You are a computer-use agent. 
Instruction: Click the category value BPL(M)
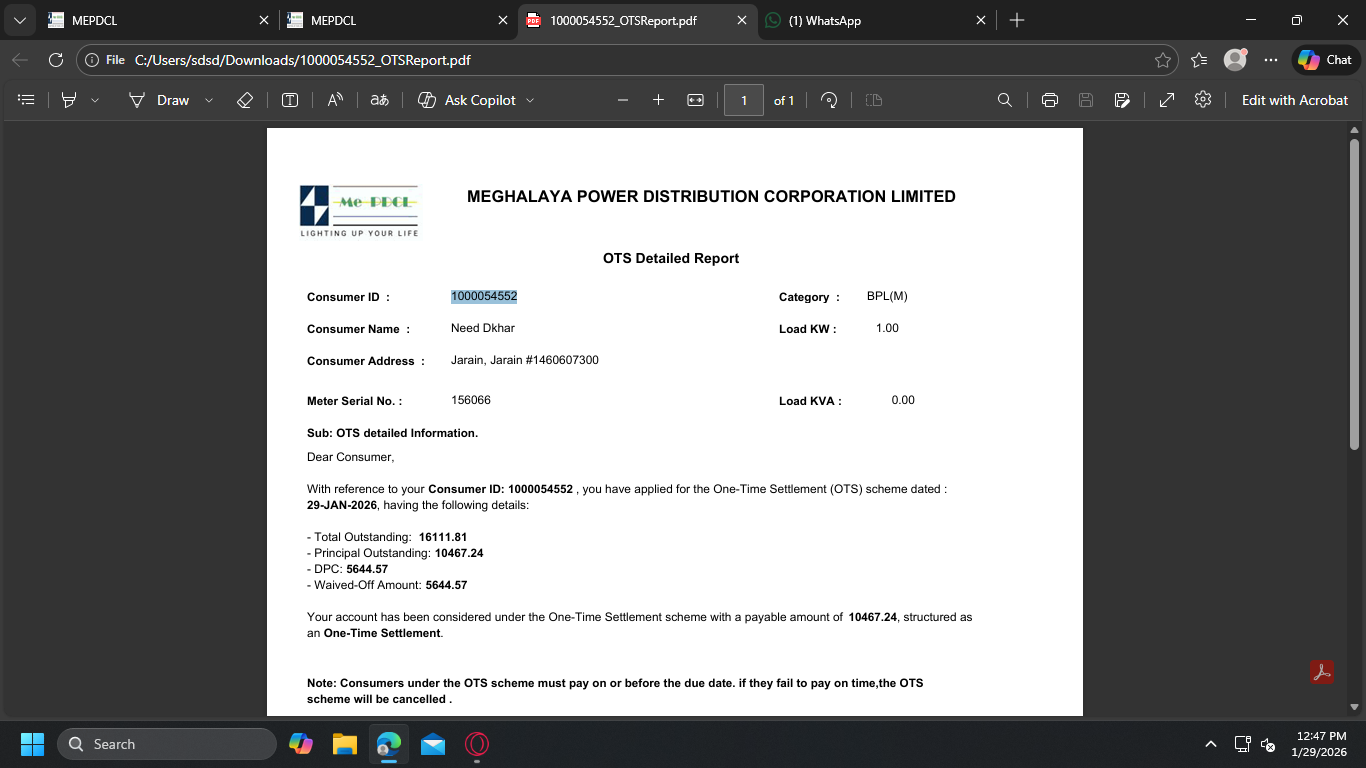tap(887, 296)
